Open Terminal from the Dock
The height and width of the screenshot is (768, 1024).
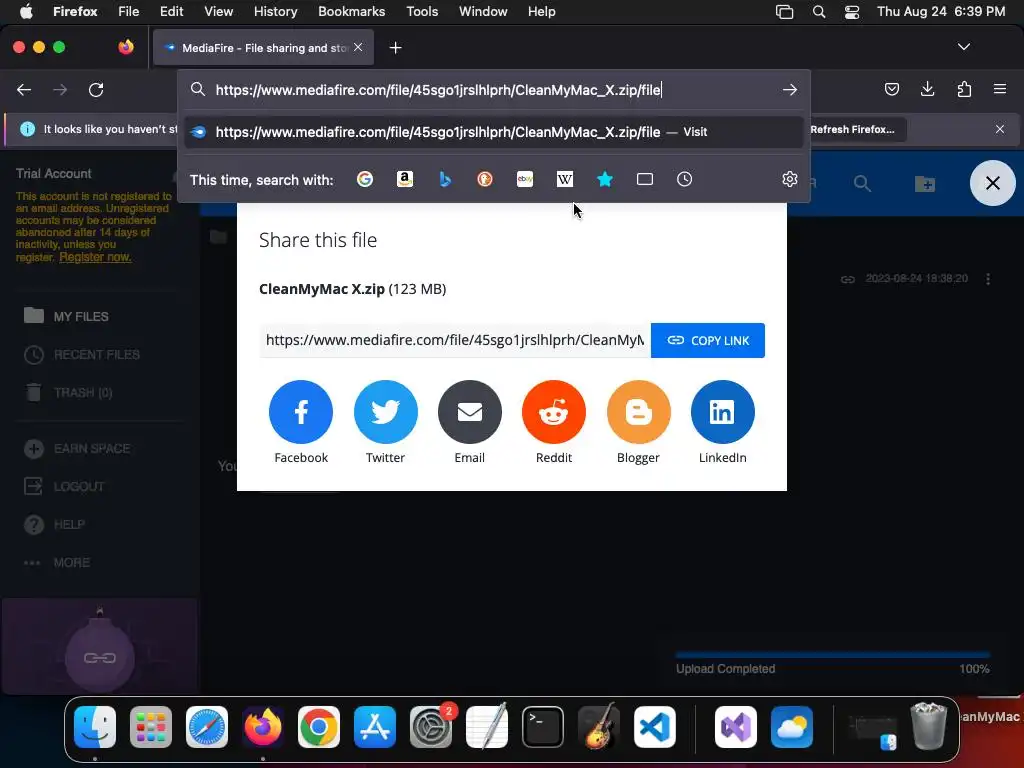[543, 727]
